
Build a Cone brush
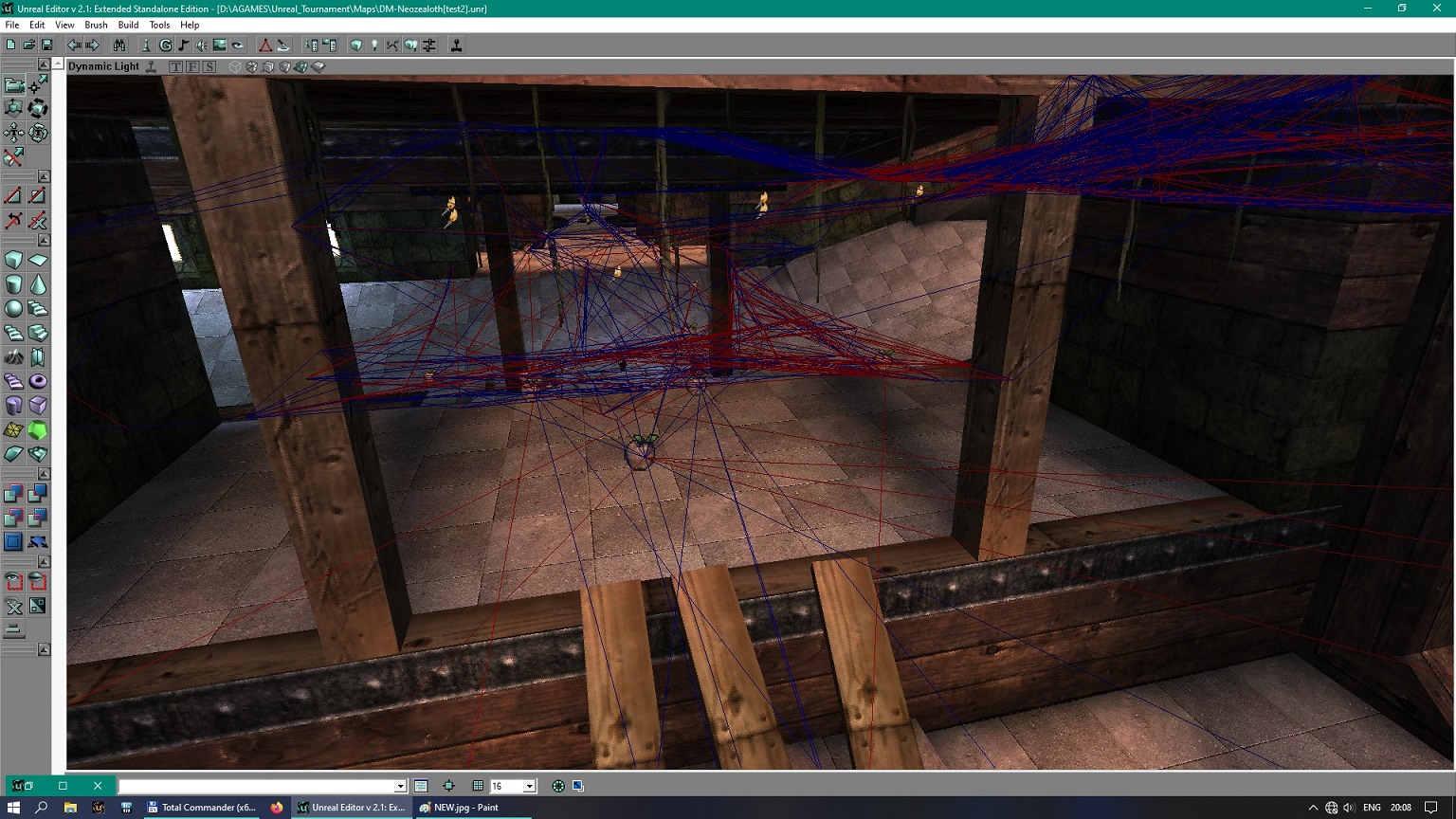click(38, 284)
